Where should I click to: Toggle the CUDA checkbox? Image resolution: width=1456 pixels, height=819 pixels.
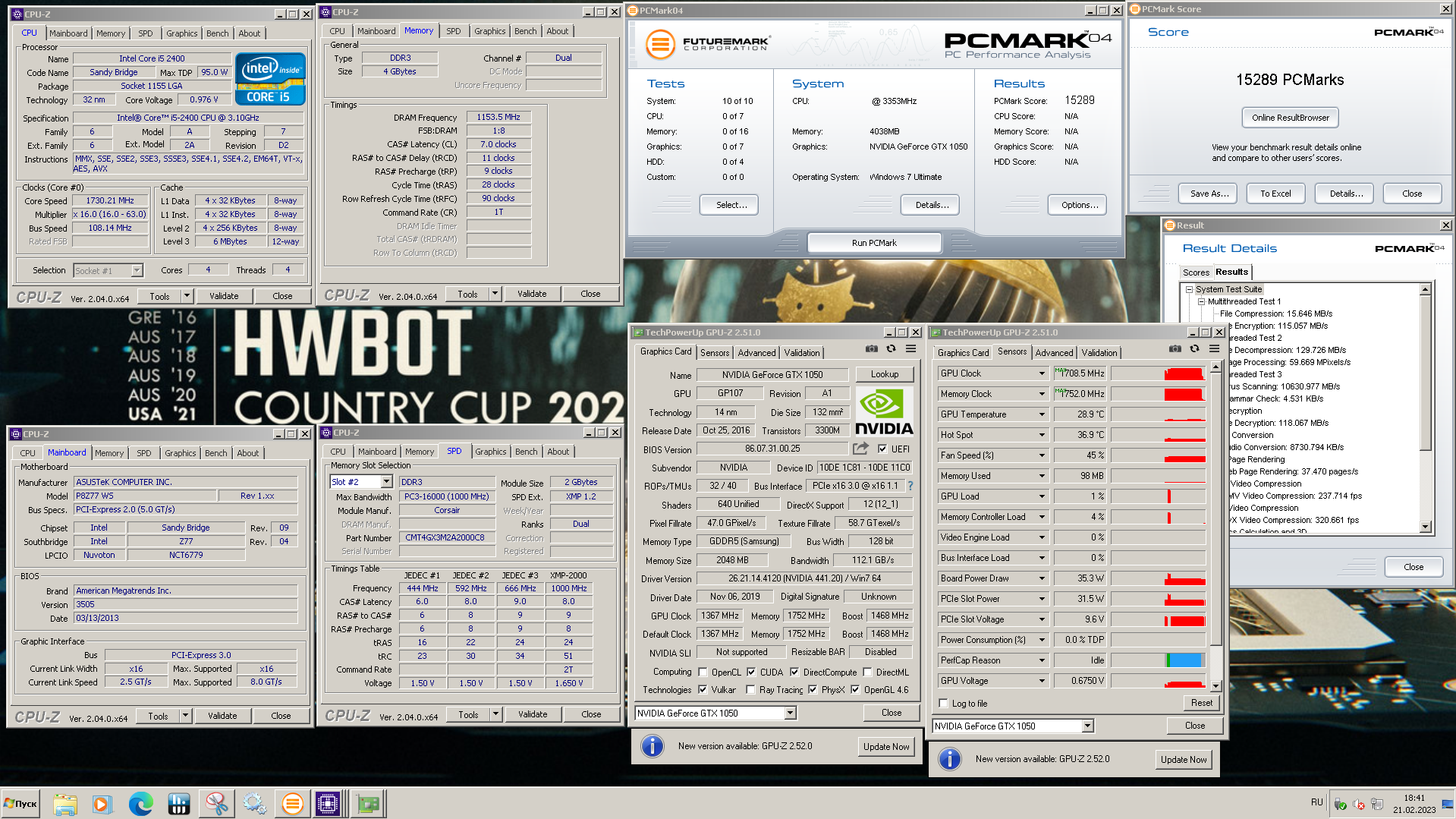pyautogui.click(x=751, y=673)
